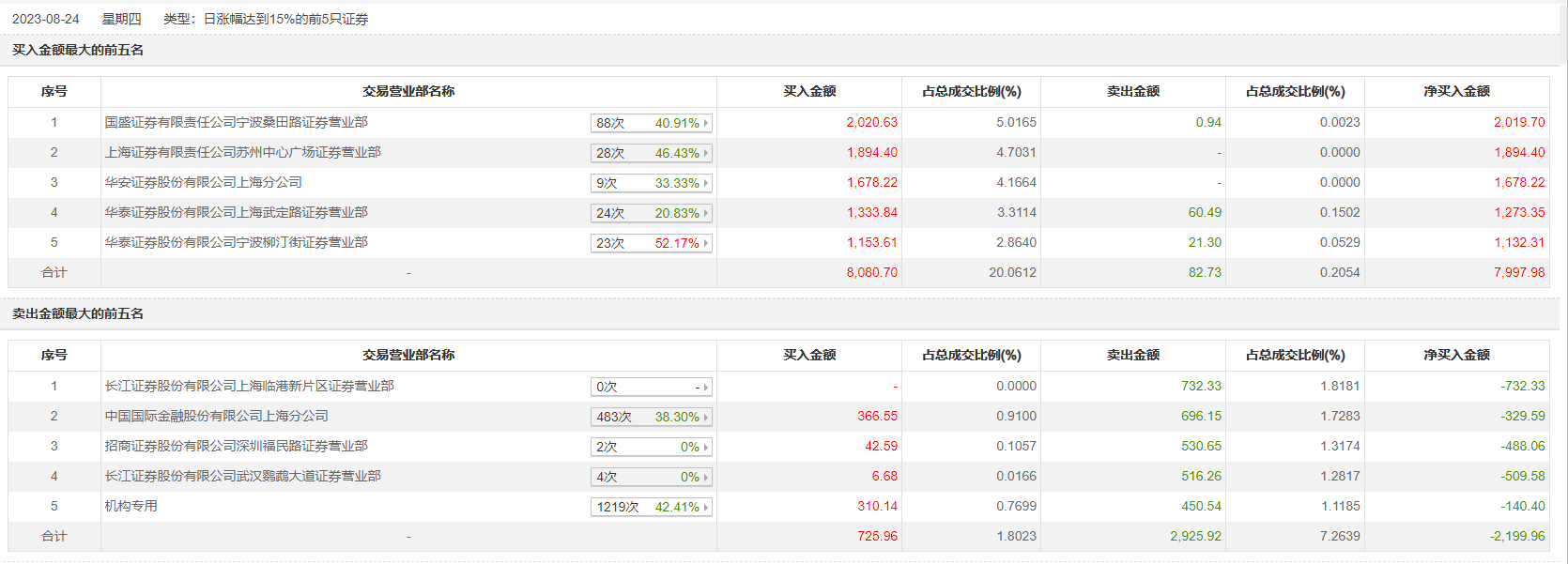Viewport: 1568px width, 564px height.
Task: Open the 28次 46.43% dropdown for 上海证券
Action: coord(652,153)
